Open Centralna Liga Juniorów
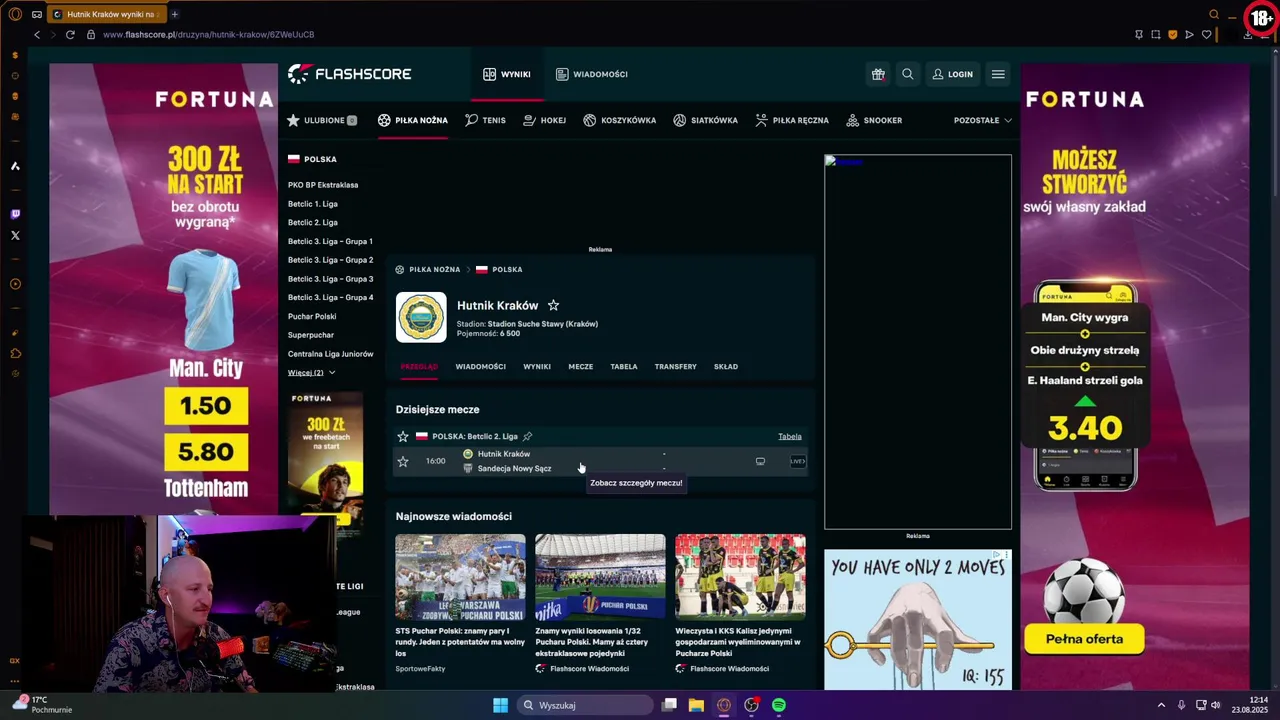The width and height of the screenshot is (1280, 720). [x=330, y=354]
